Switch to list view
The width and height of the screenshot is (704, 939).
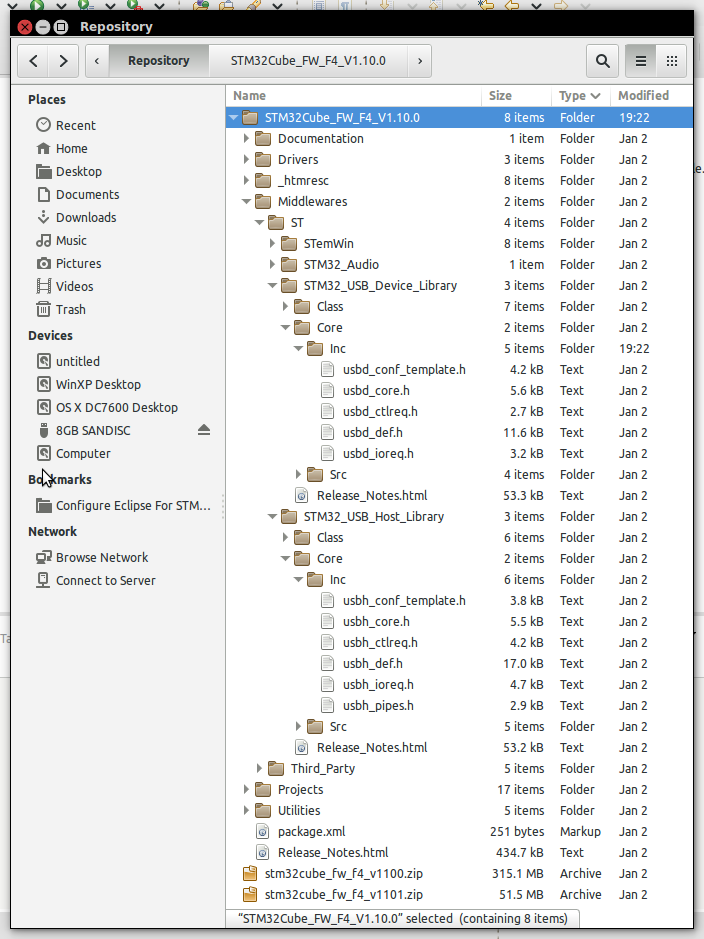click(641, 61)
